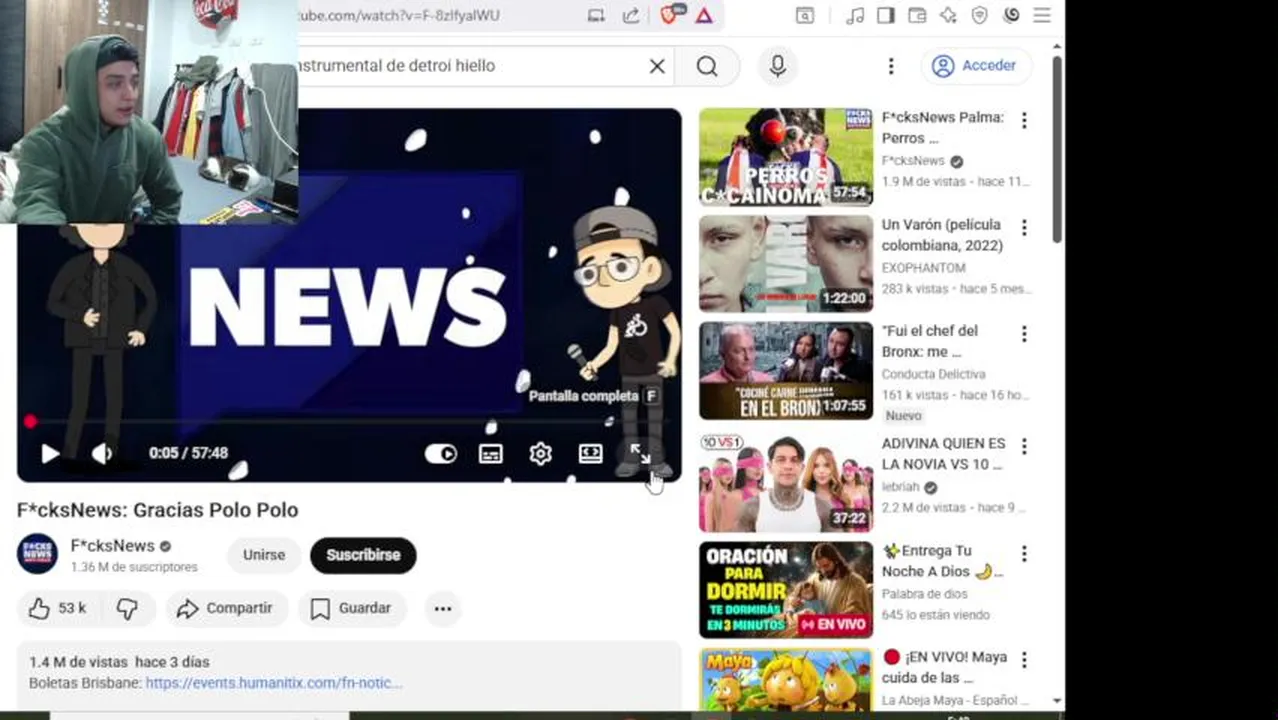The width and height of the screenshot is (1278, 720).
Task: Click the share page icon in the address bar
Action: (630, 15)
